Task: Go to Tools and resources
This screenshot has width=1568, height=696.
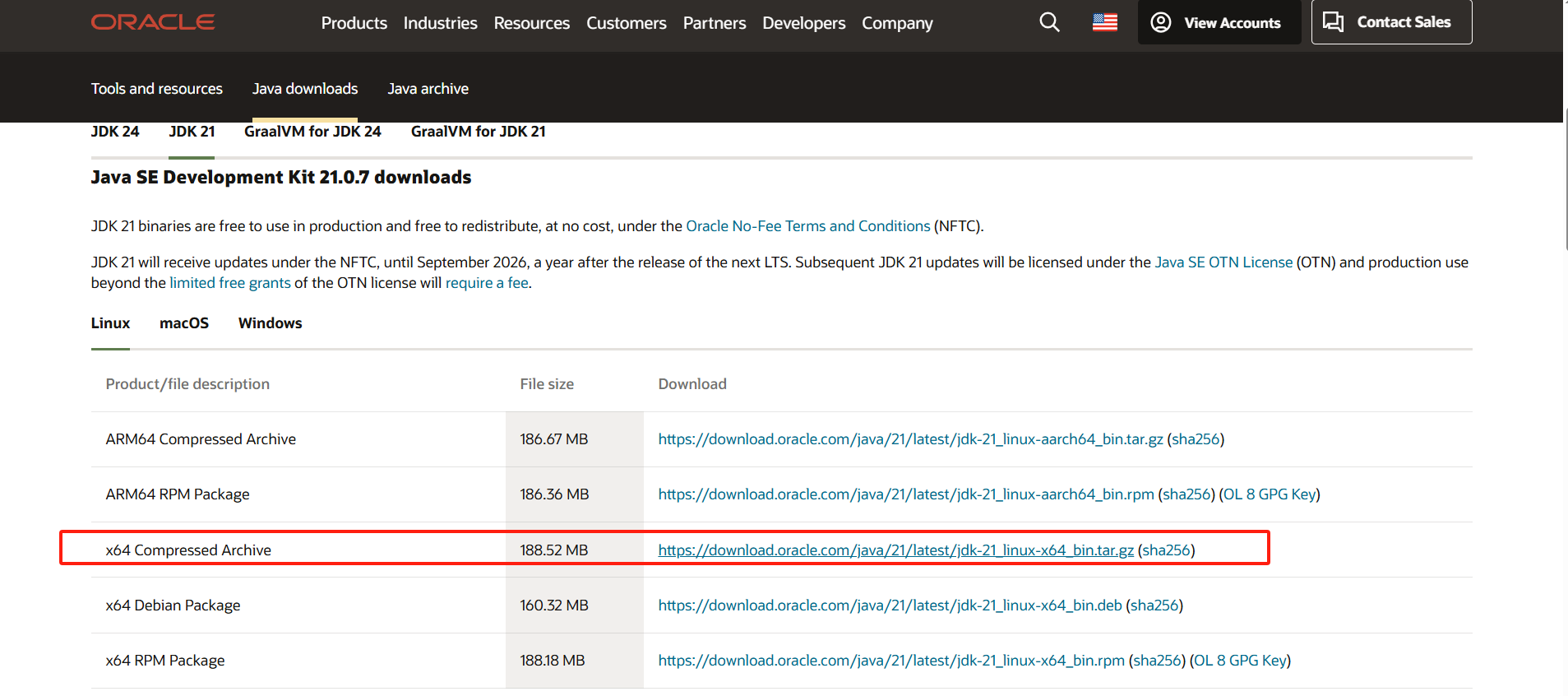Action: point(157,88)
